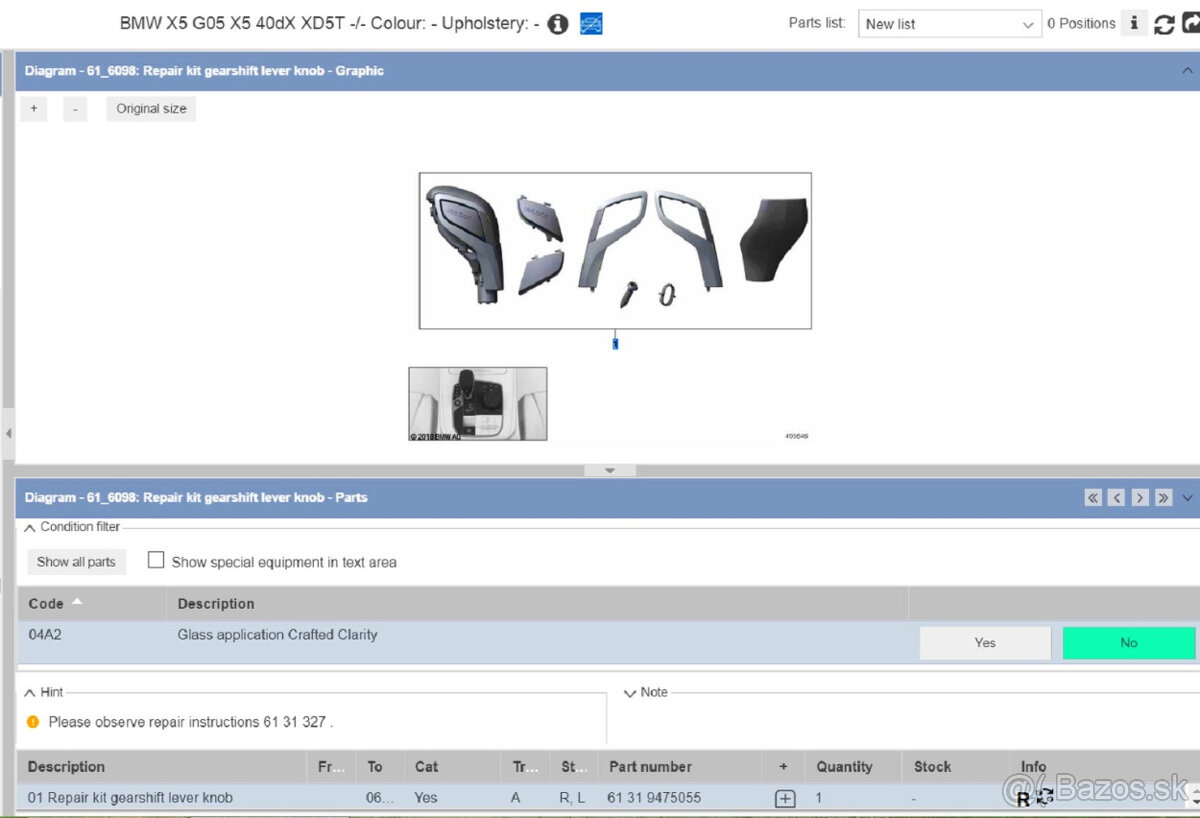Click the vehicle info icon beside Upholstery
This screenshot has height=818, width=1200.
558,24
